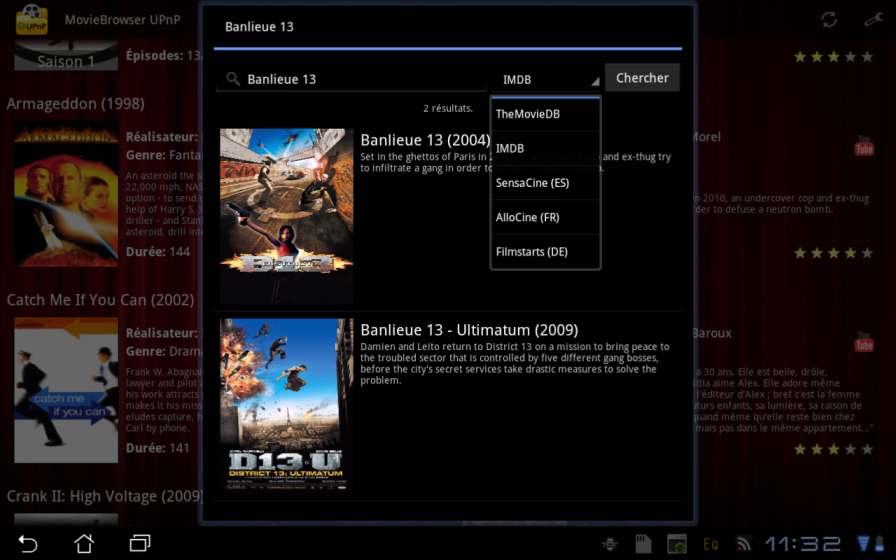
Task: Tap the MovieBrowser UPnP app title
Action: [x=122, y=19]
